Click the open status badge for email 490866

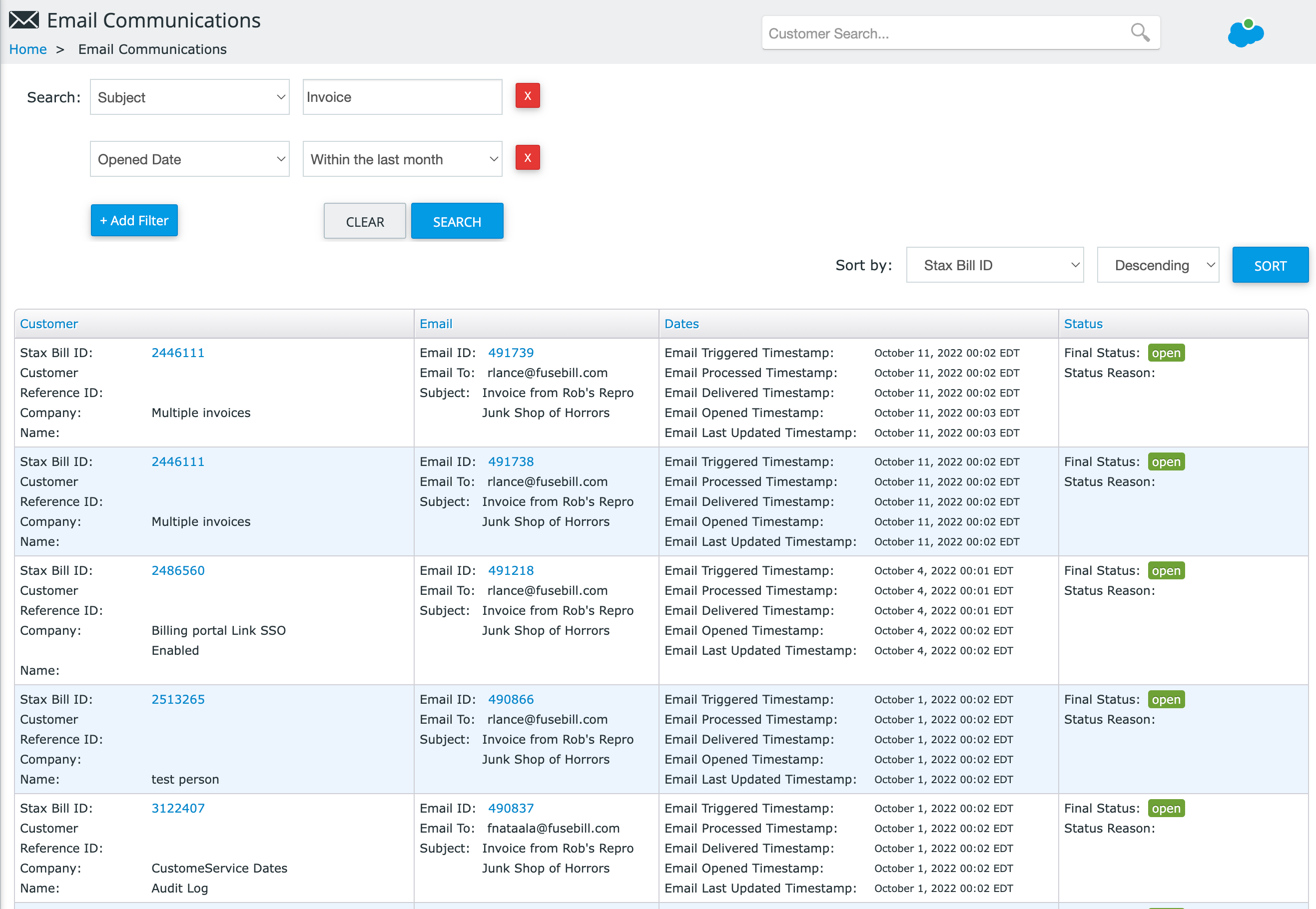[1166, 699]
